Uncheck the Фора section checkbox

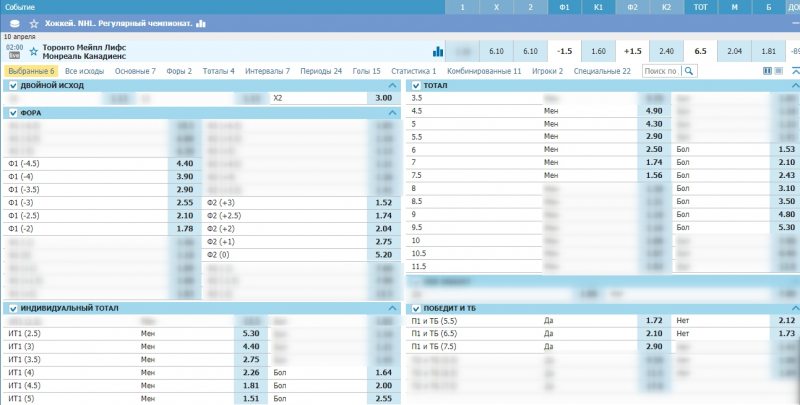pyautogui.click(x=13, y=113)
